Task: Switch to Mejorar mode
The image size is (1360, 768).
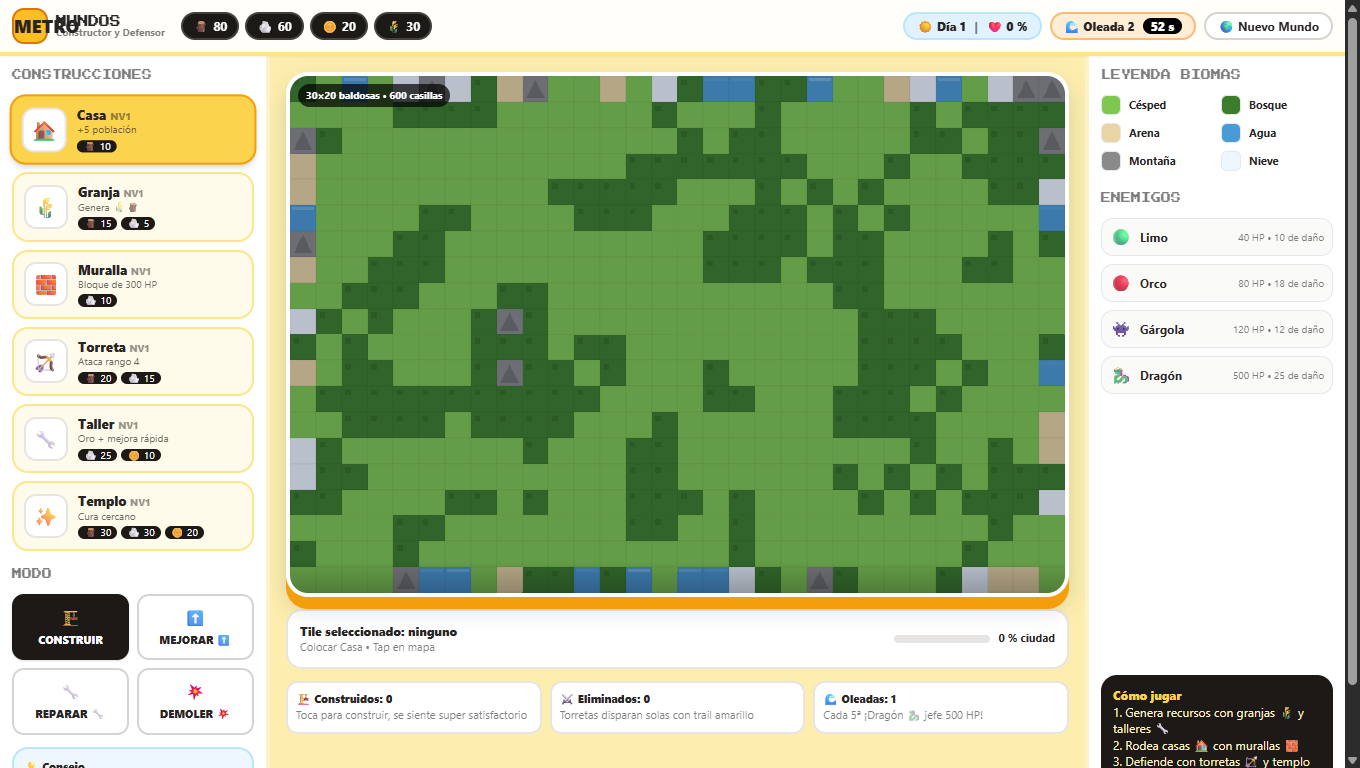Action: (195, 627)
